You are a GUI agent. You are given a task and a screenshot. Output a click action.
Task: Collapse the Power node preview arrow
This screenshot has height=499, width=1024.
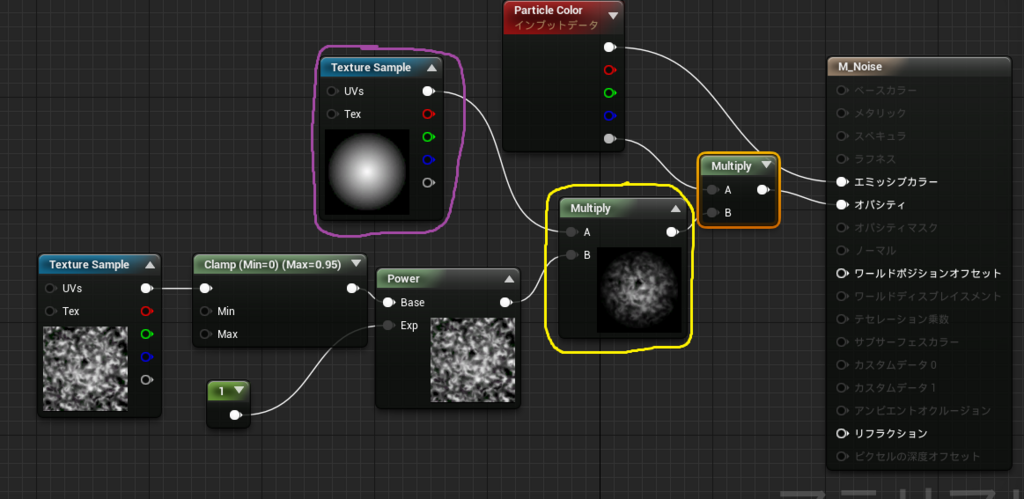tap(509, 279)
